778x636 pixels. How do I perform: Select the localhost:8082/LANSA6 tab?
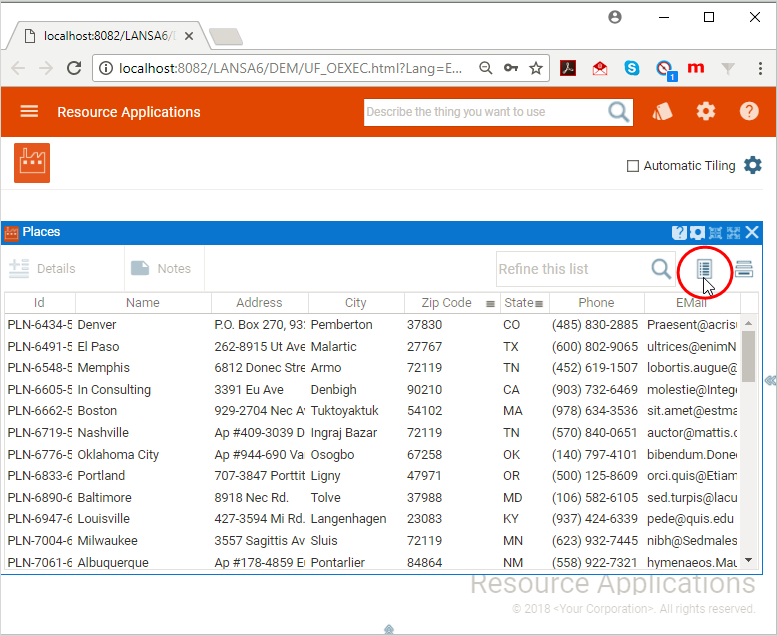pos(107,36)
